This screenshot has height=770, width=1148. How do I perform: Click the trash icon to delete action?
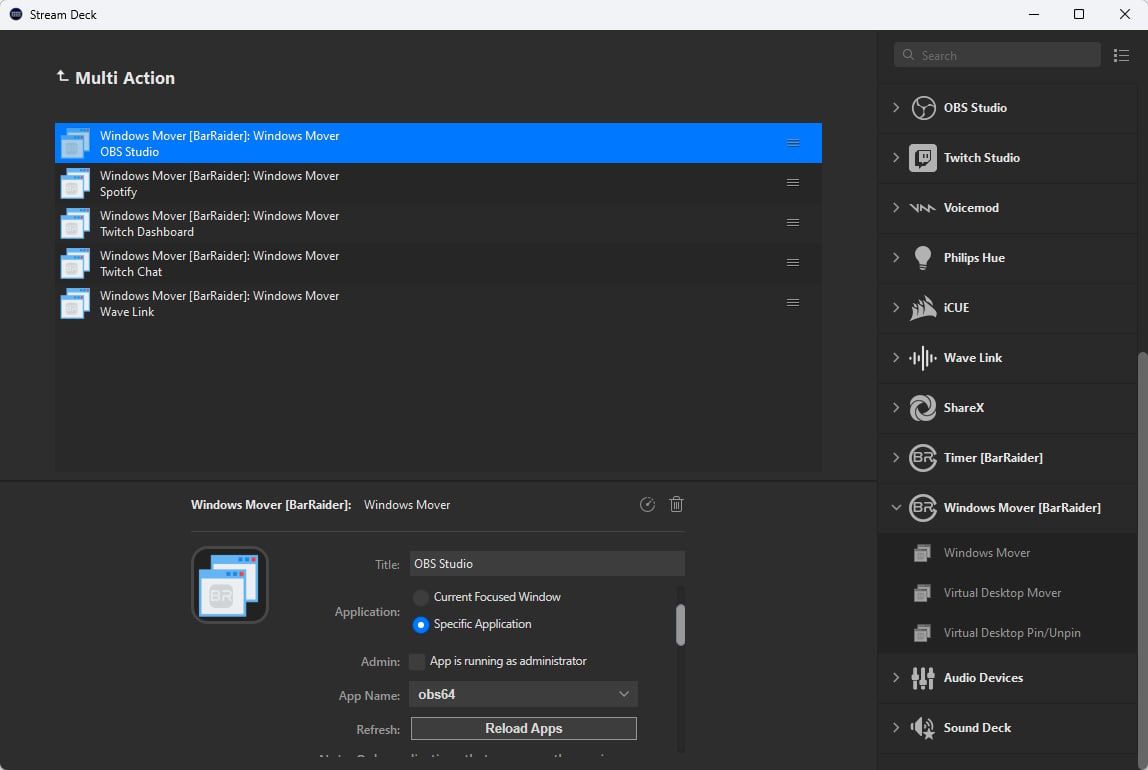[x=676, y=505]
